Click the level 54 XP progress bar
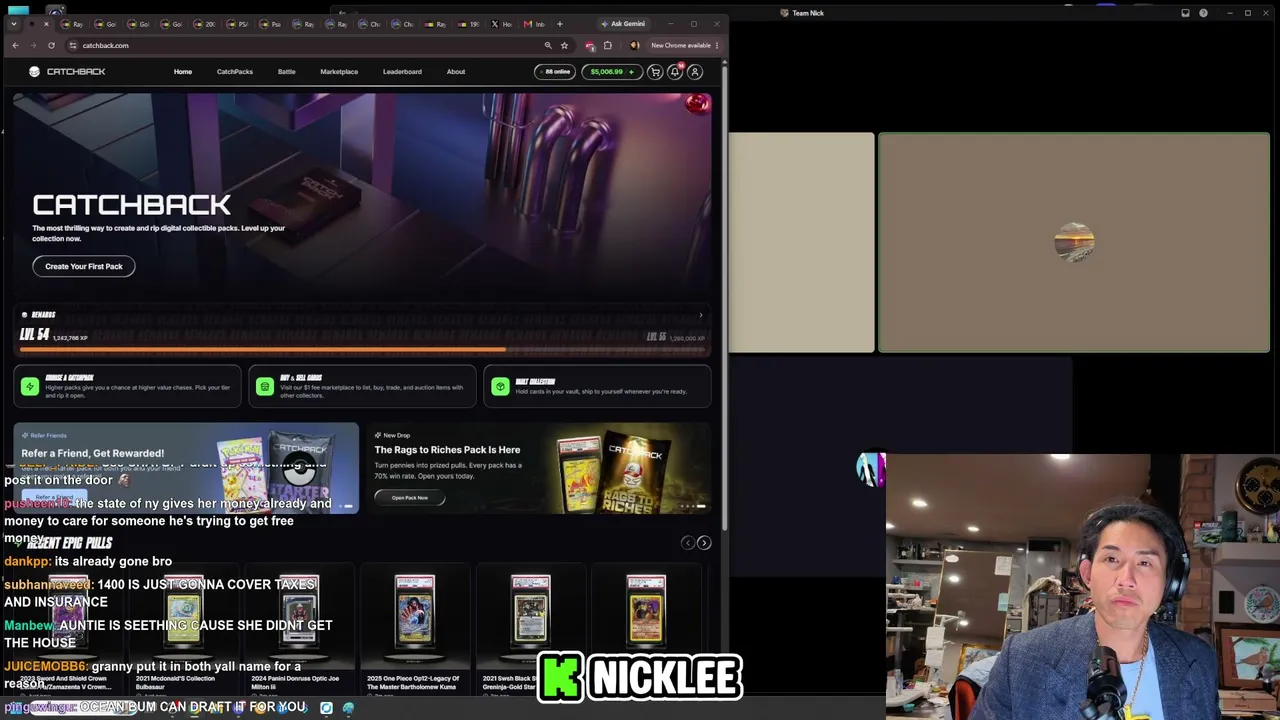Viewport: 1280px width, 720px height. click(363, 349)
